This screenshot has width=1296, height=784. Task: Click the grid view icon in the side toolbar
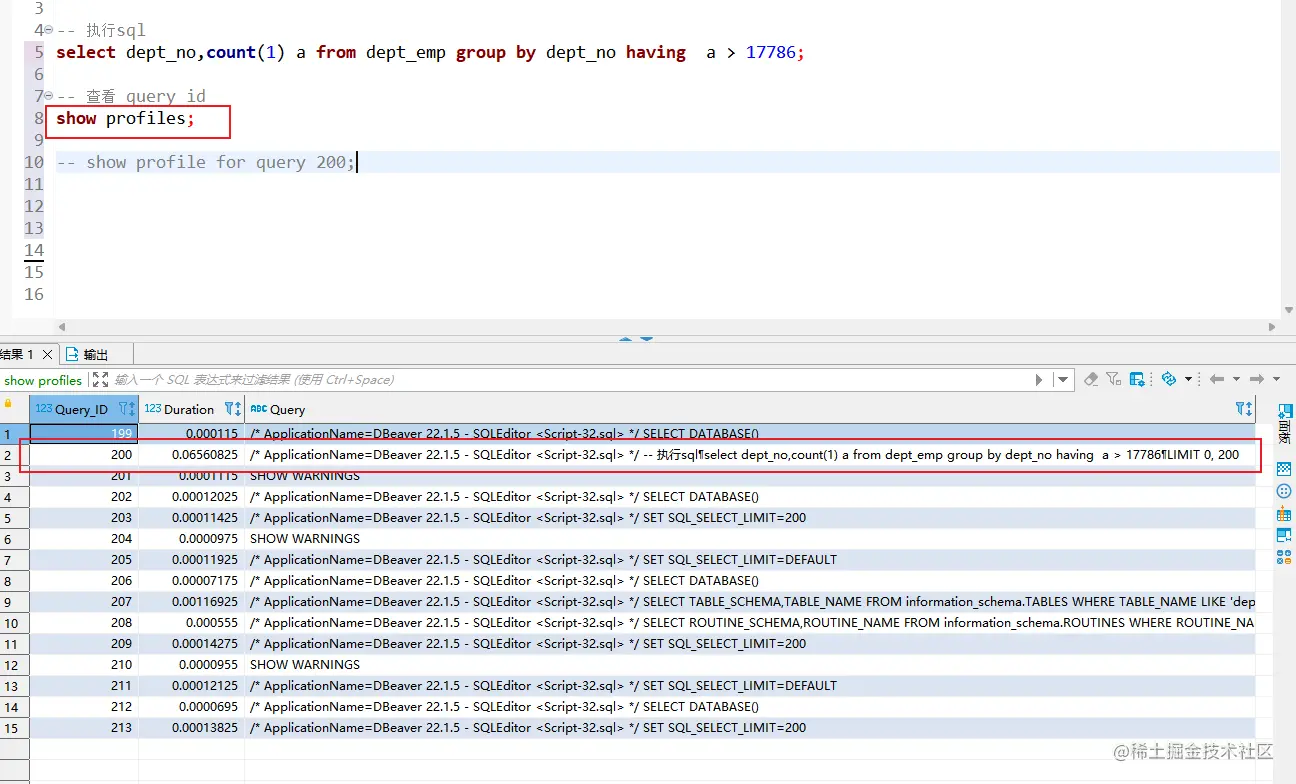coord(1285,469)
